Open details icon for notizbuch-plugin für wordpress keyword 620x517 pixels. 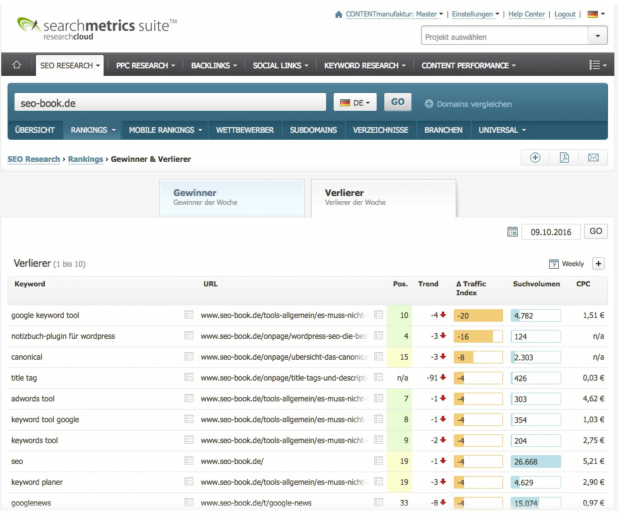pyautogui.click(x=189, y=336)
